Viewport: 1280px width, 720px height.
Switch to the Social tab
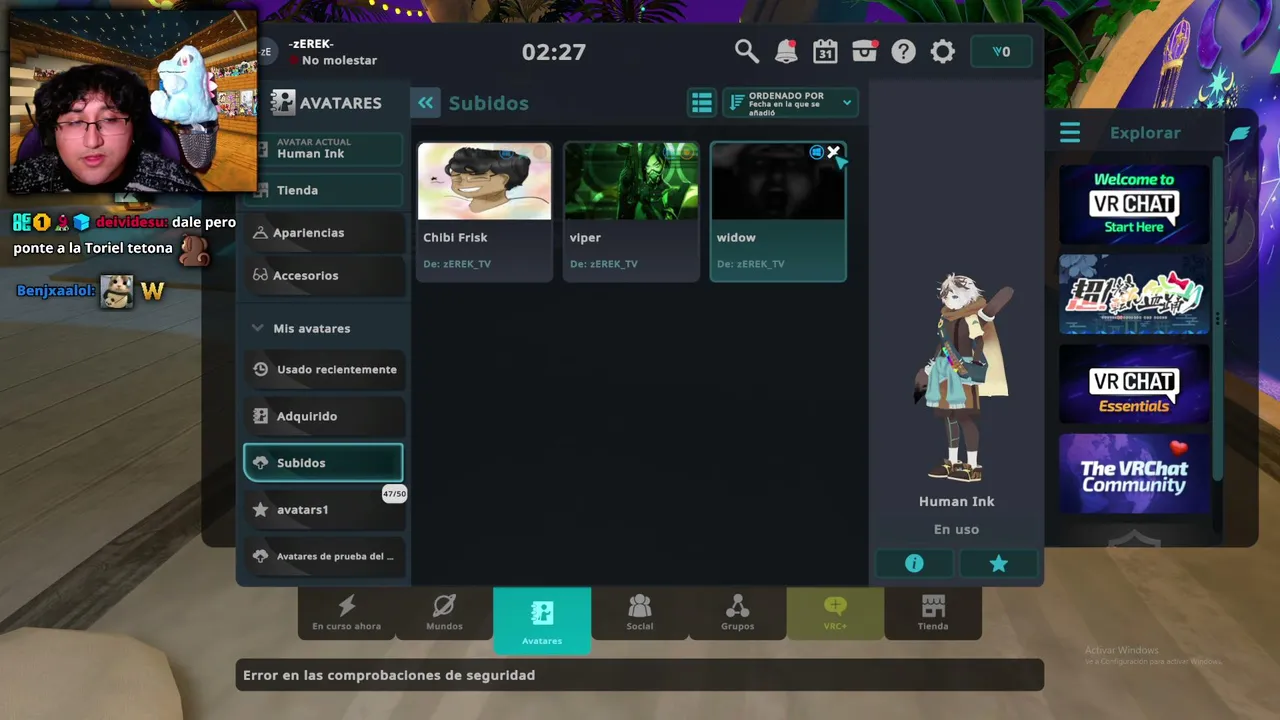tap(640, 613)
